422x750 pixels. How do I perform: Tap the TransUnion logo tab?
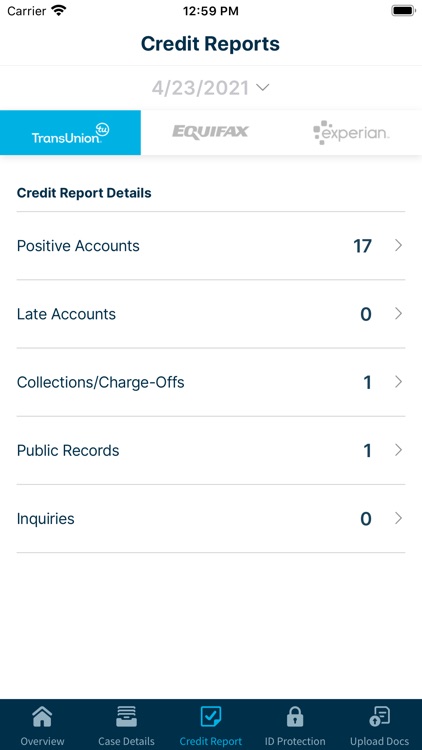pos(70,132)
